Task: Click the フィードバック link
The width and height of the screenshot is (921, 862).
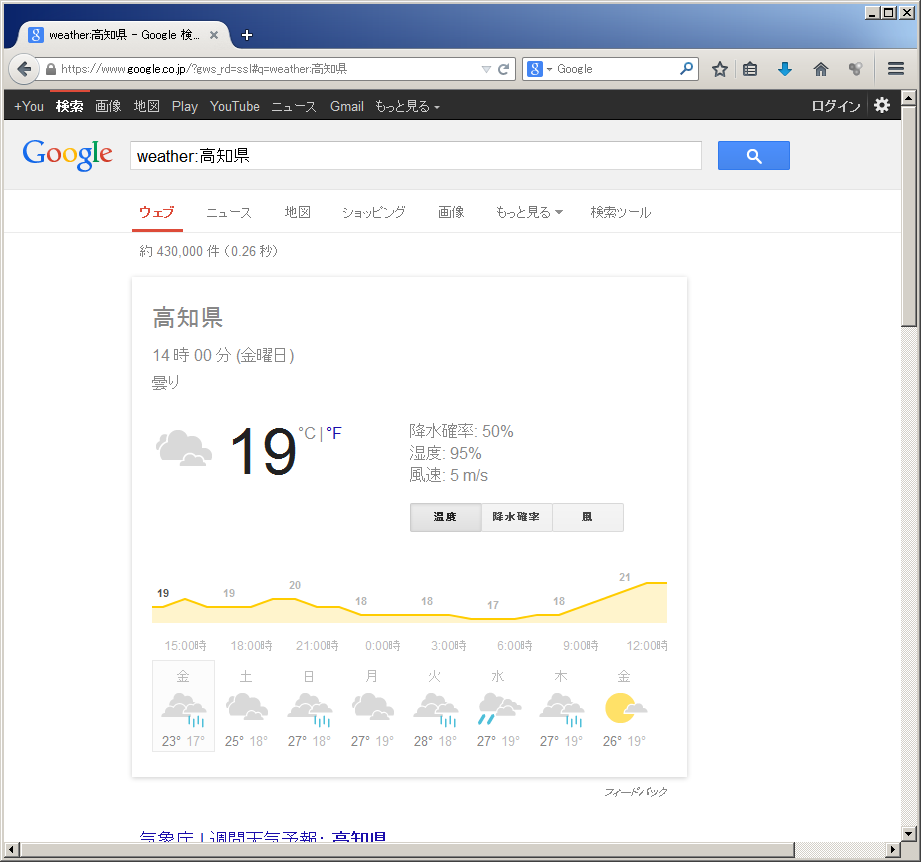Action: [x=636, y=792]
